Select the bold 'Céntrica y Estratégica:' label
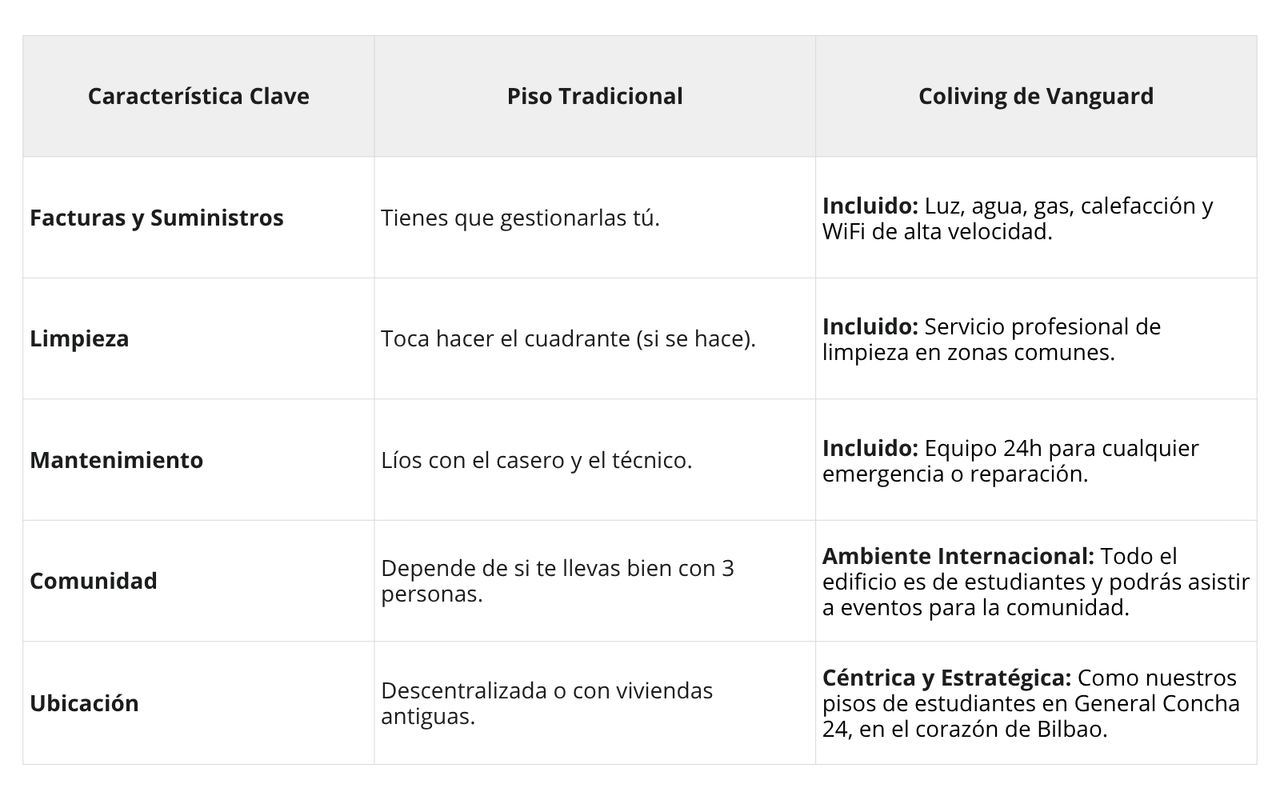This screenshot has height=800, width=1280. click(x=946, y=678)
